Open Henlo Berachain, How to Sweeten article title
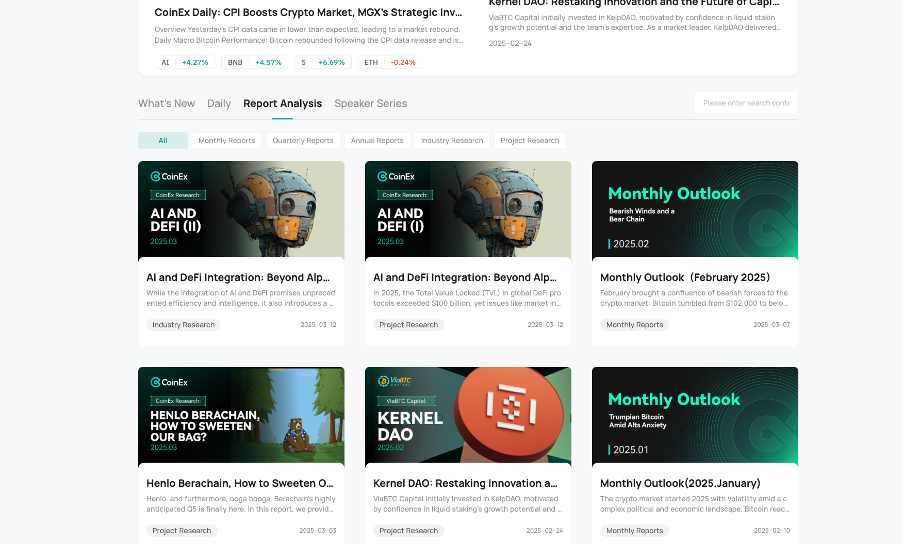Screen dimensions: 904x544 click(x=240, y=483)
